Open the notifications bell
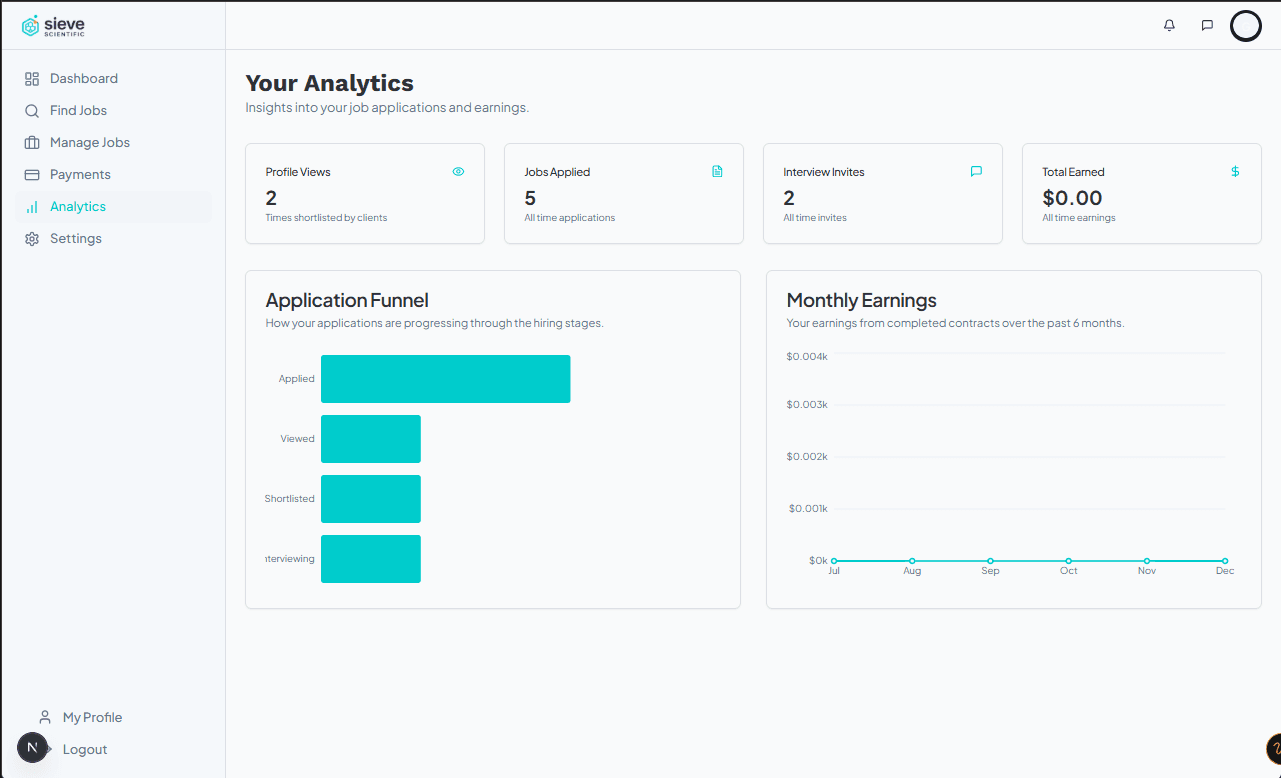Viewport: 1281px width, 778px height. point(1168,25)
